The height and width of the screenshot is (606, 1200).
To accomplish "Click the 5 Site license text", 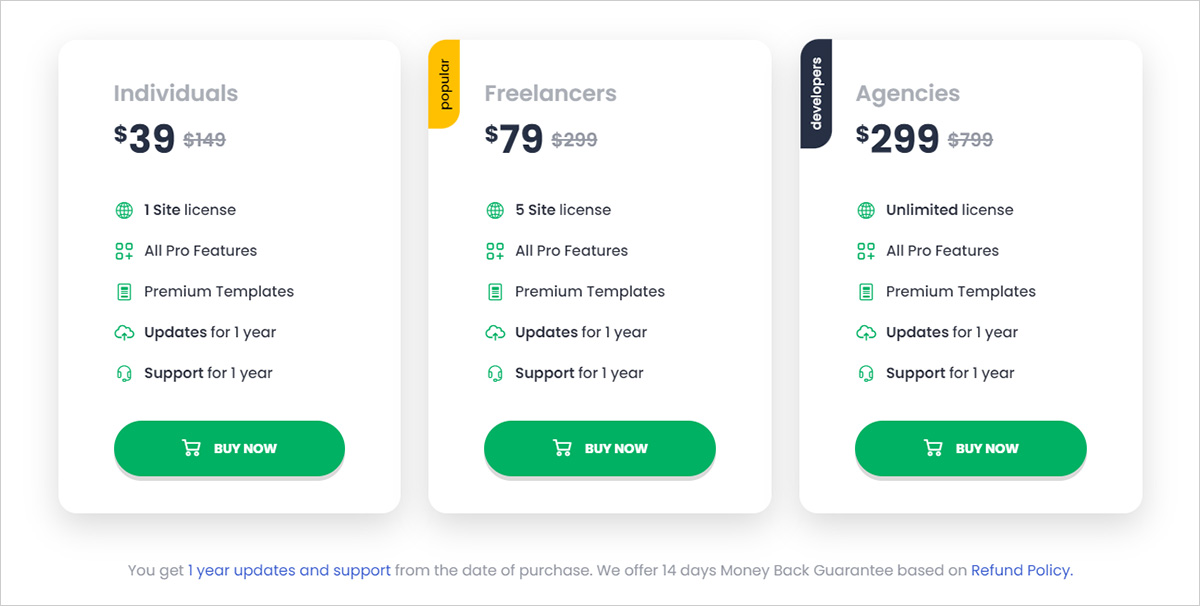I will tap(563, 210).
